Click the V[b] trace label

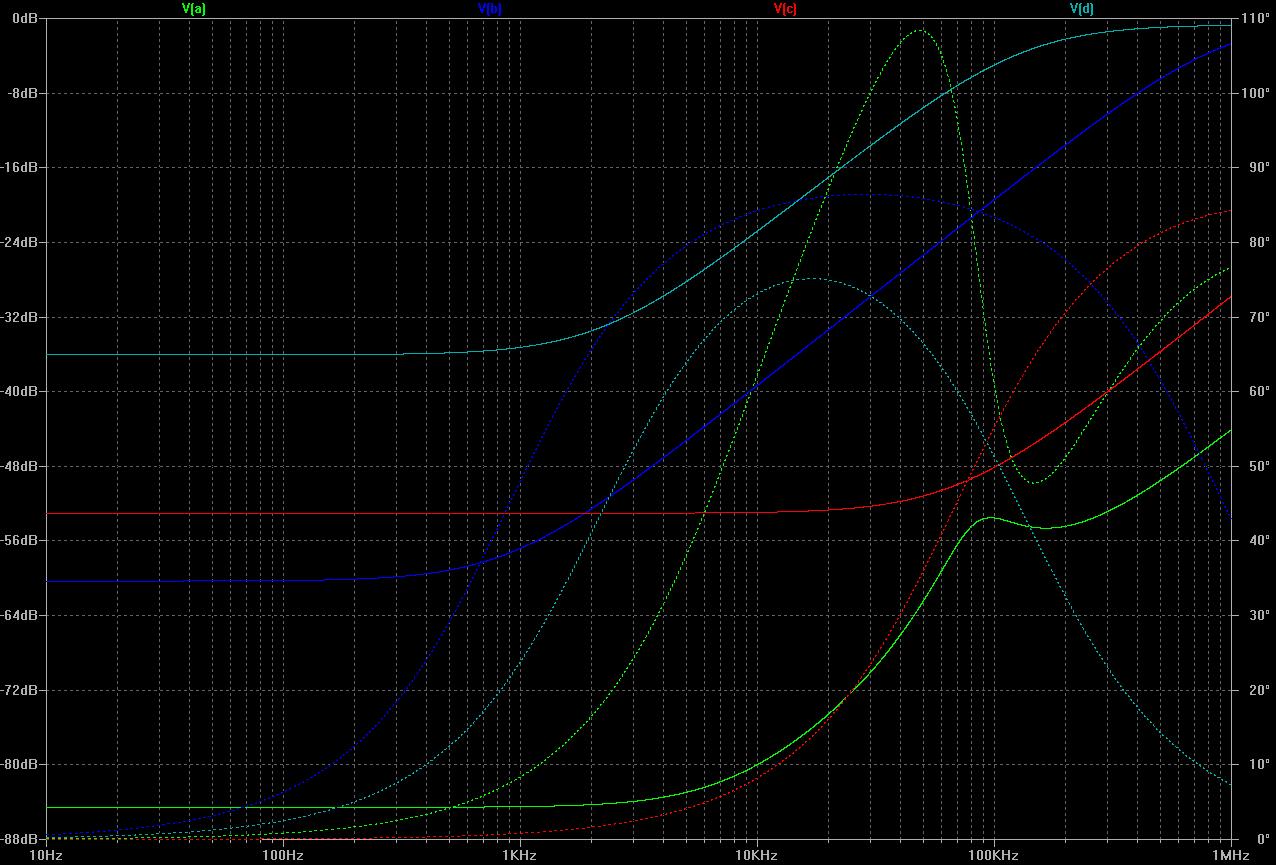[x=490, y=8]
